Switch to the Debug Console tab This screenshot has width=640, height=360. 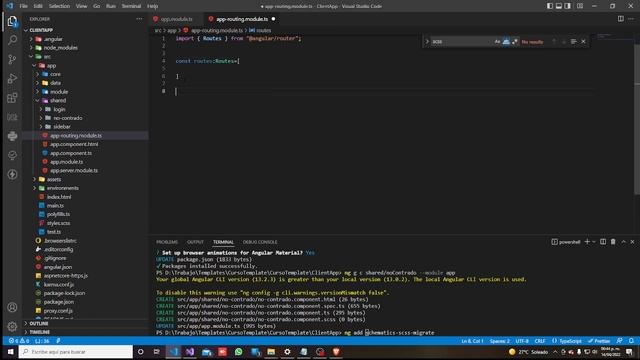click(260, 242)
